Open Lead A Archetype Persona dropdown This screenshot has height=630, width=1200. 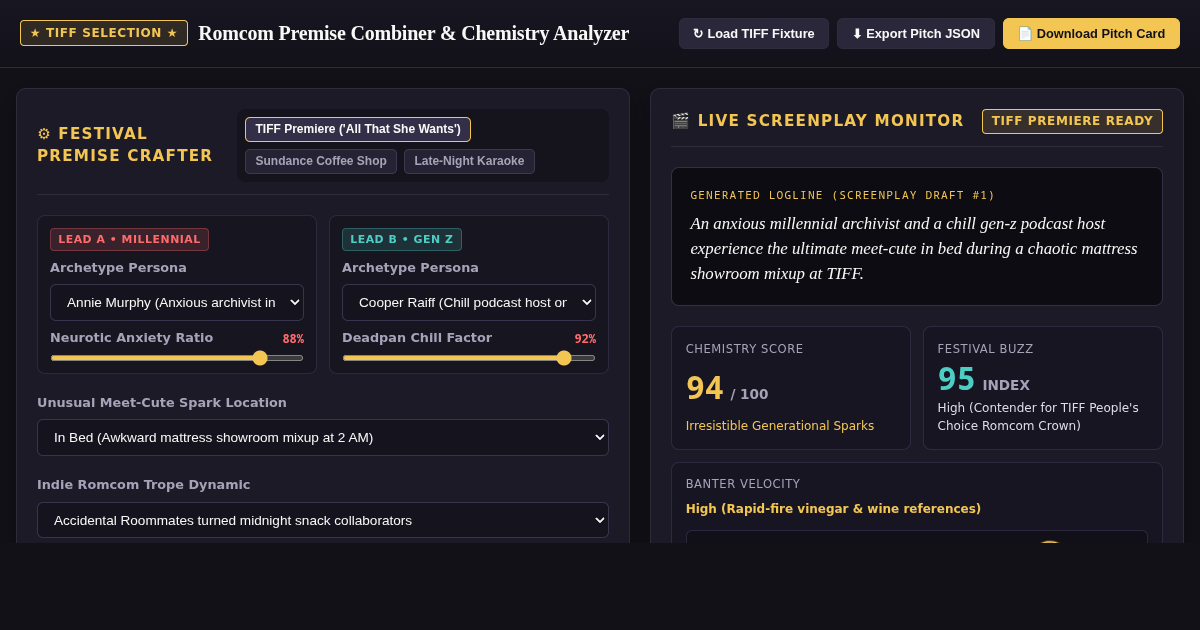click(x=177, y=302)
